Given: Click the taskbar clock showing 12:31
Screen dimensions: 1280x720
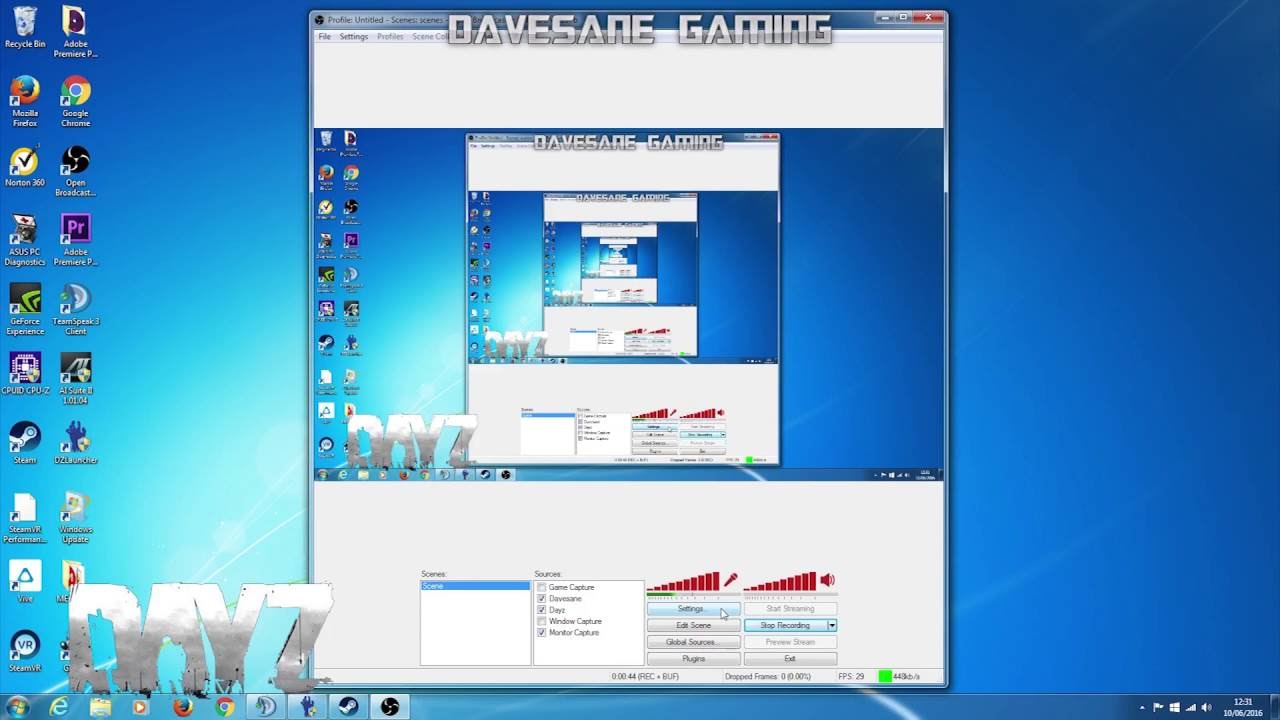Looking at the screenshot, I should [x=1243, y=707].
